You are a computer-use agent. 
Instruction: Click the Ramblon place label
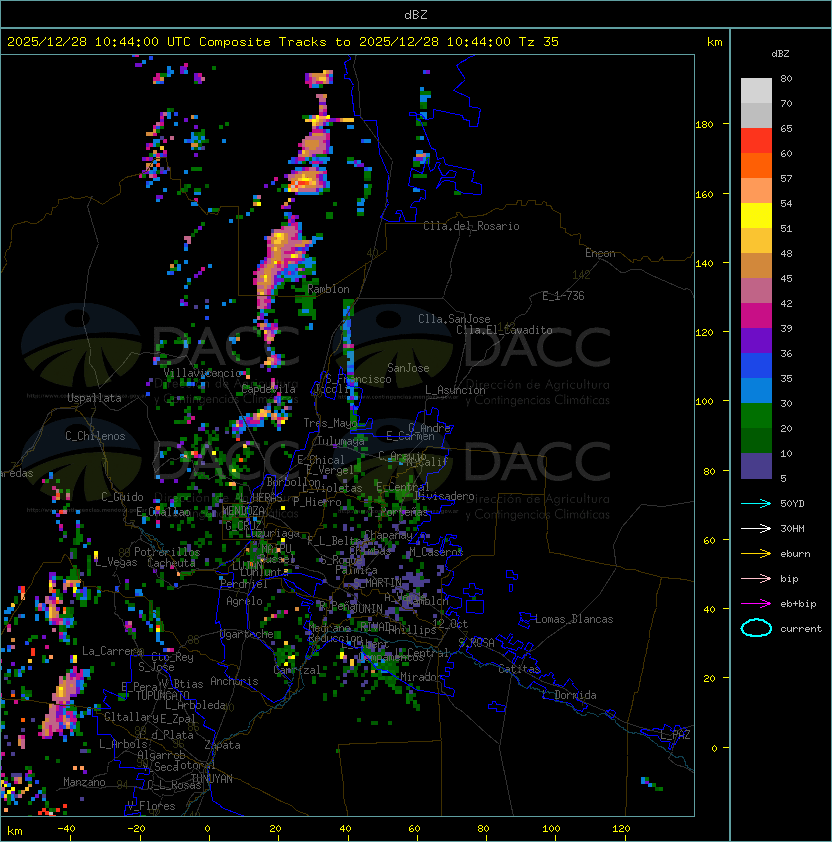[328, 289]
